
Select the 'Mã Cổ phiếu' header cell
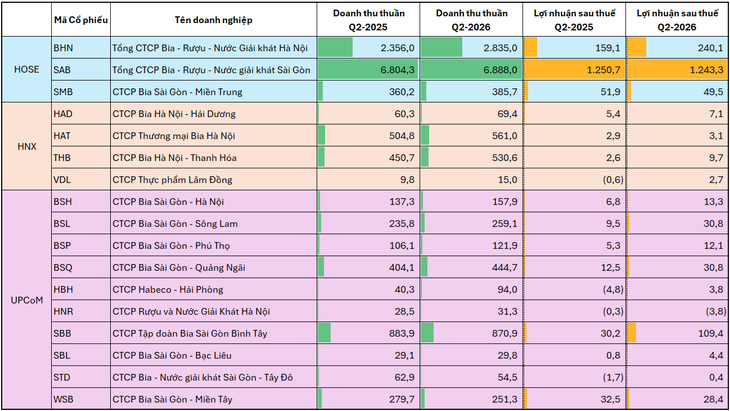tap(81, 20)
